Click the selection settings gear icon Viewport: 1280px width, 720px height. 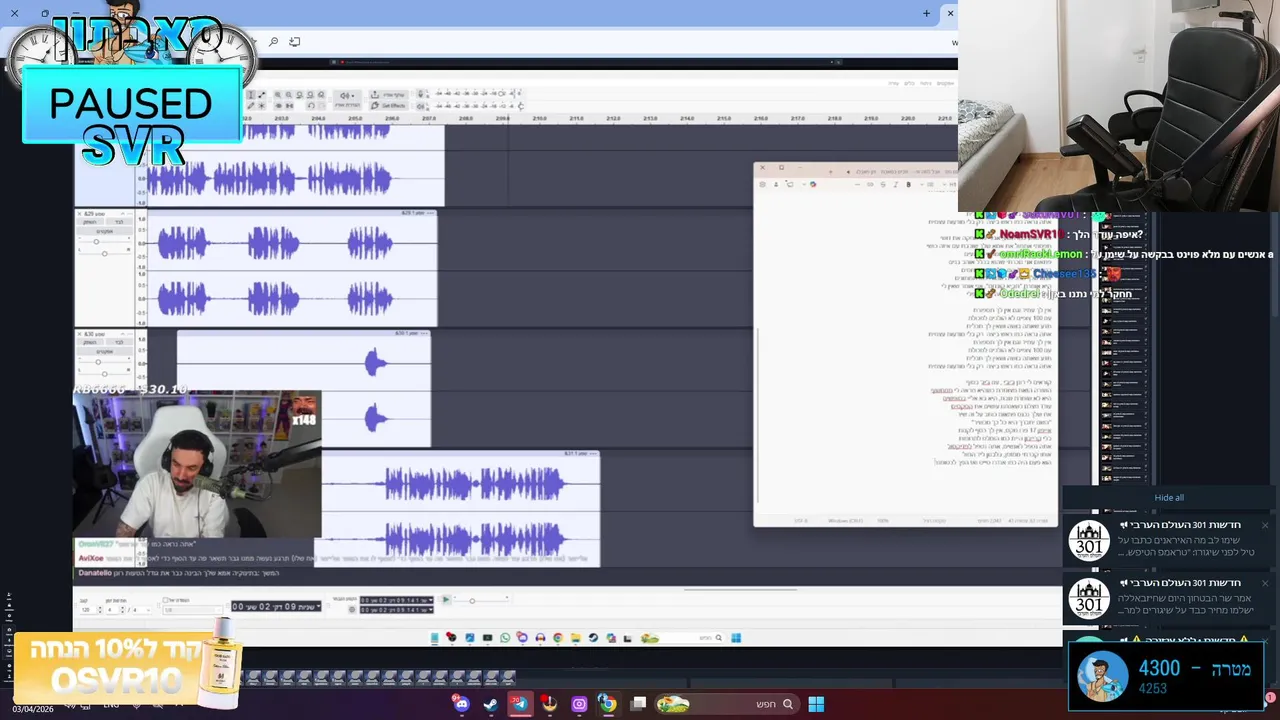click(352, 610)
